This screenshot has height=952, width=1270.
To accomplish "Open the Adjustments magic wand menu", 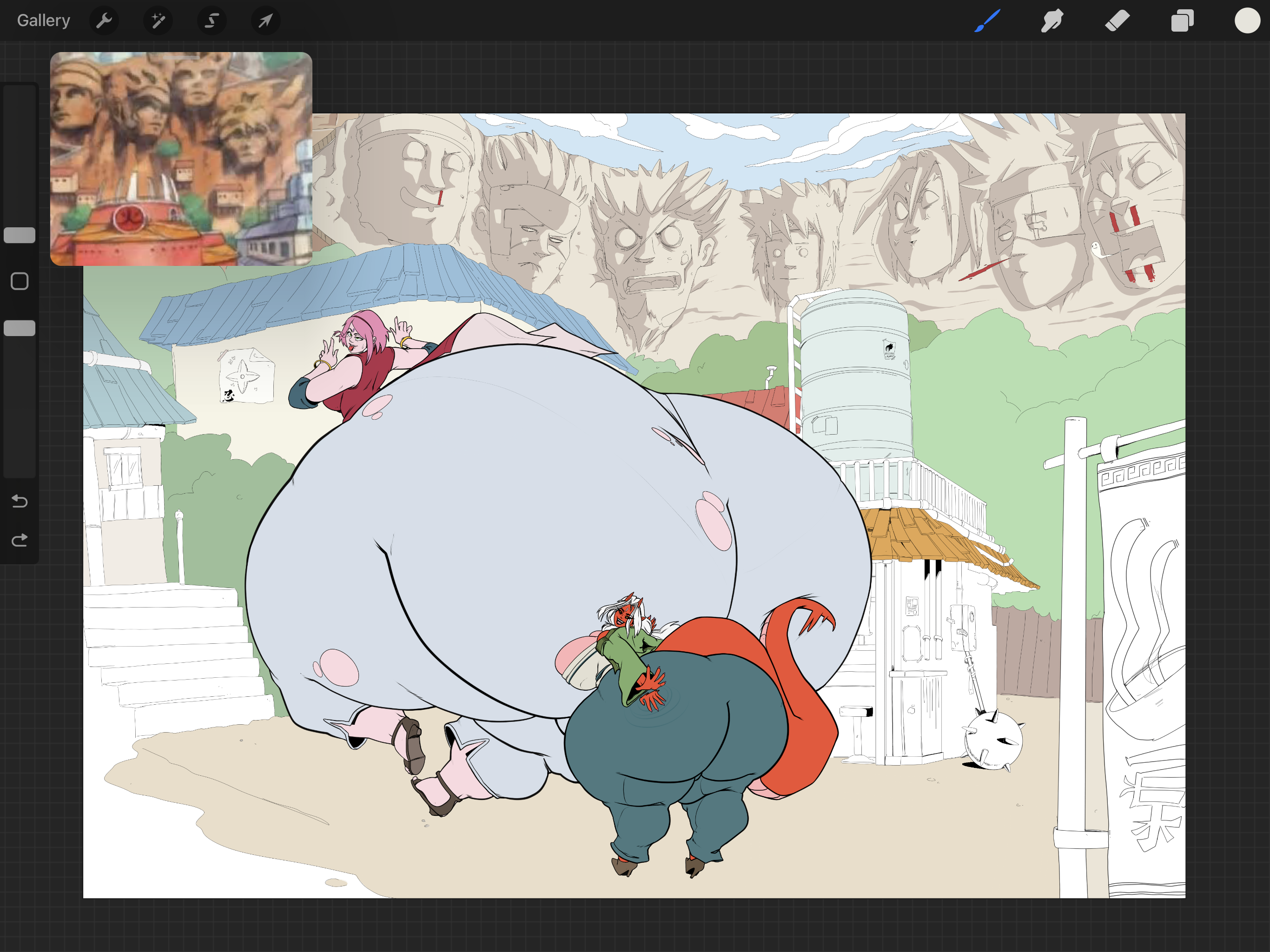I will click(158, 20).
